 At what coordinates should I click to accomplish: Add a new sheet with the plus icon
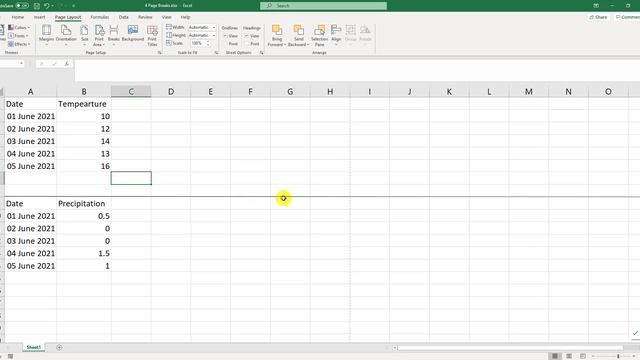pyautogui.click(x=59, y=347)
